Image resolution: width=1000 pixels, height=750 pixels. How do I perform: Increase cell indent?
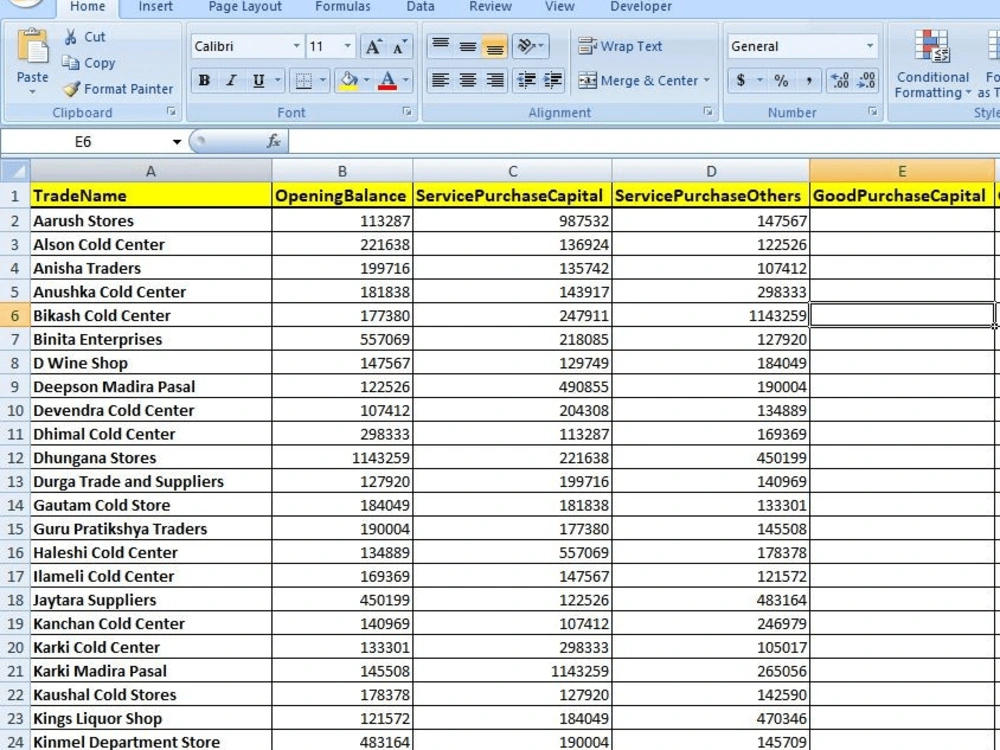click(553, 80)
